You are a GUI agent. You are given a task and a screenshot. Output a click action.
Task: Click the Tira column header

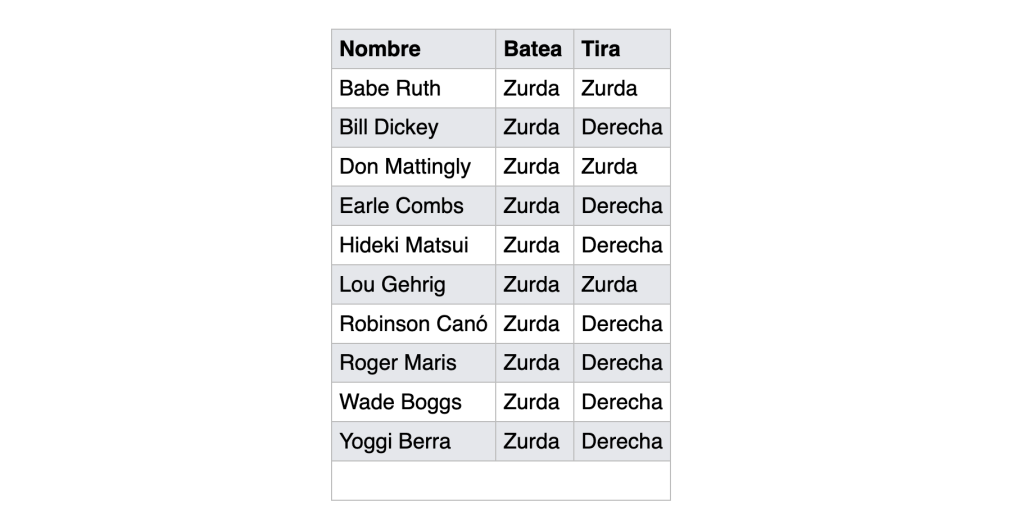pyautogui.click(x=601, y=49)
